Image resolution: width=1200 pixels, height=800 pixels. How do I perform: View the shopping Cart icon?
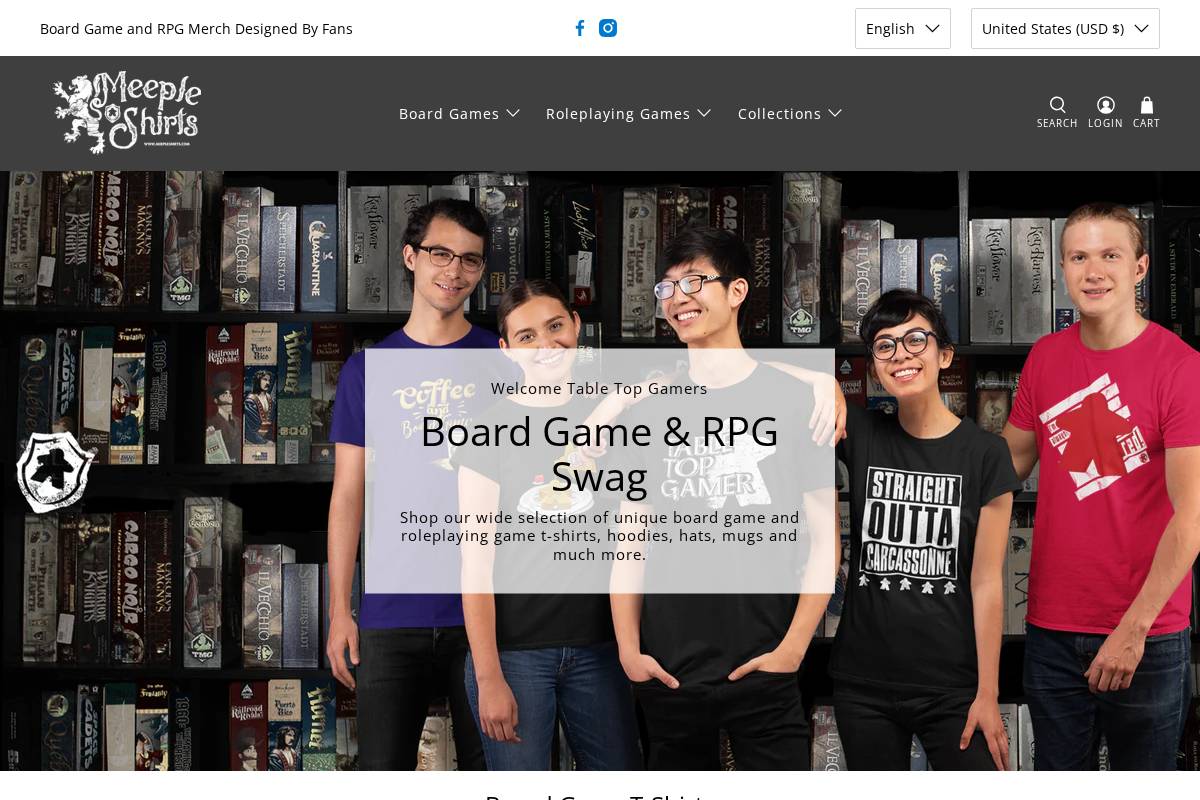pyautogui.click(x=1146, y=105)
